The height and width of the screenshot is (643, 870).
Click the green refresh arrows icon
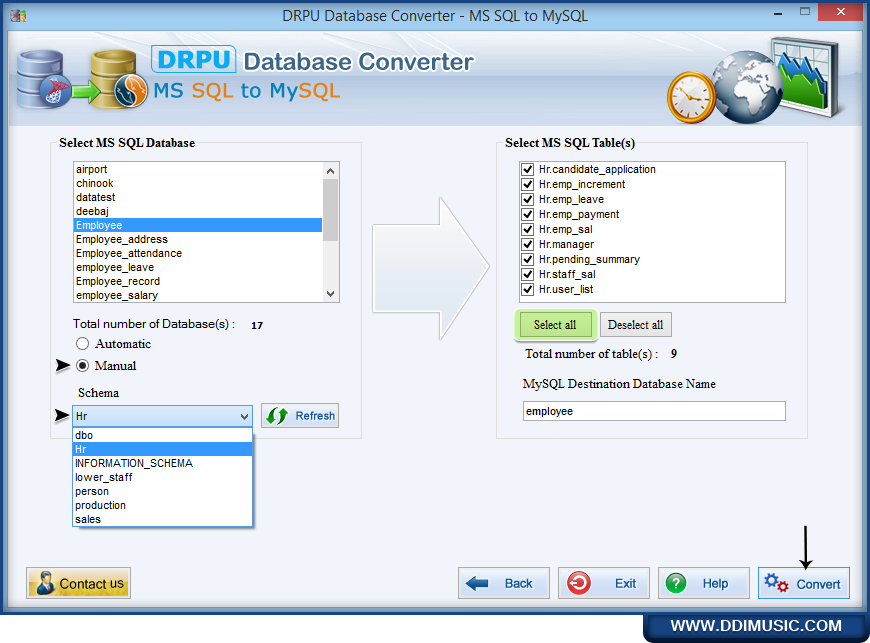point(277,416)
